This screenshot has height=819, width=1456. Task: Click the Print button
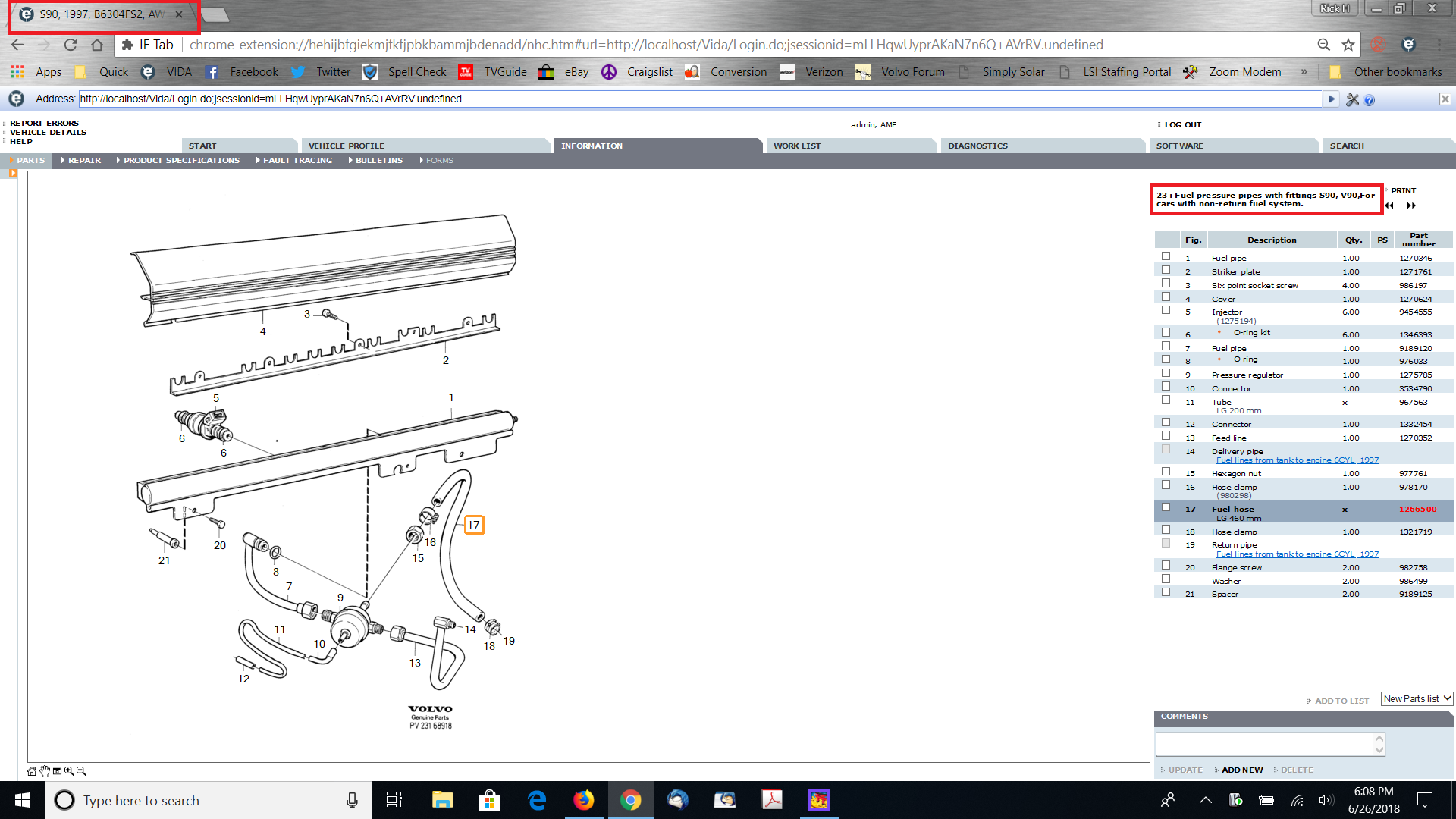tap(1403, 191)
